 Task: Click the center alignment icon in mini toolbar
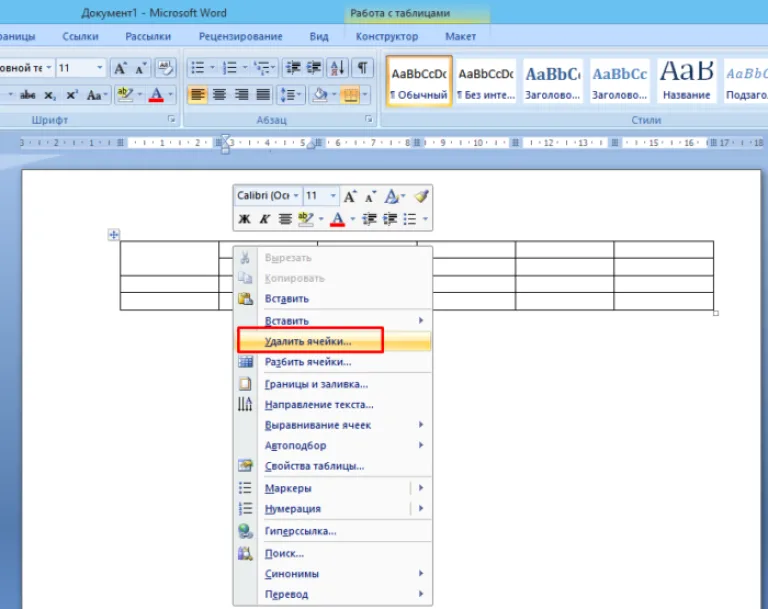tap(285, 219)
